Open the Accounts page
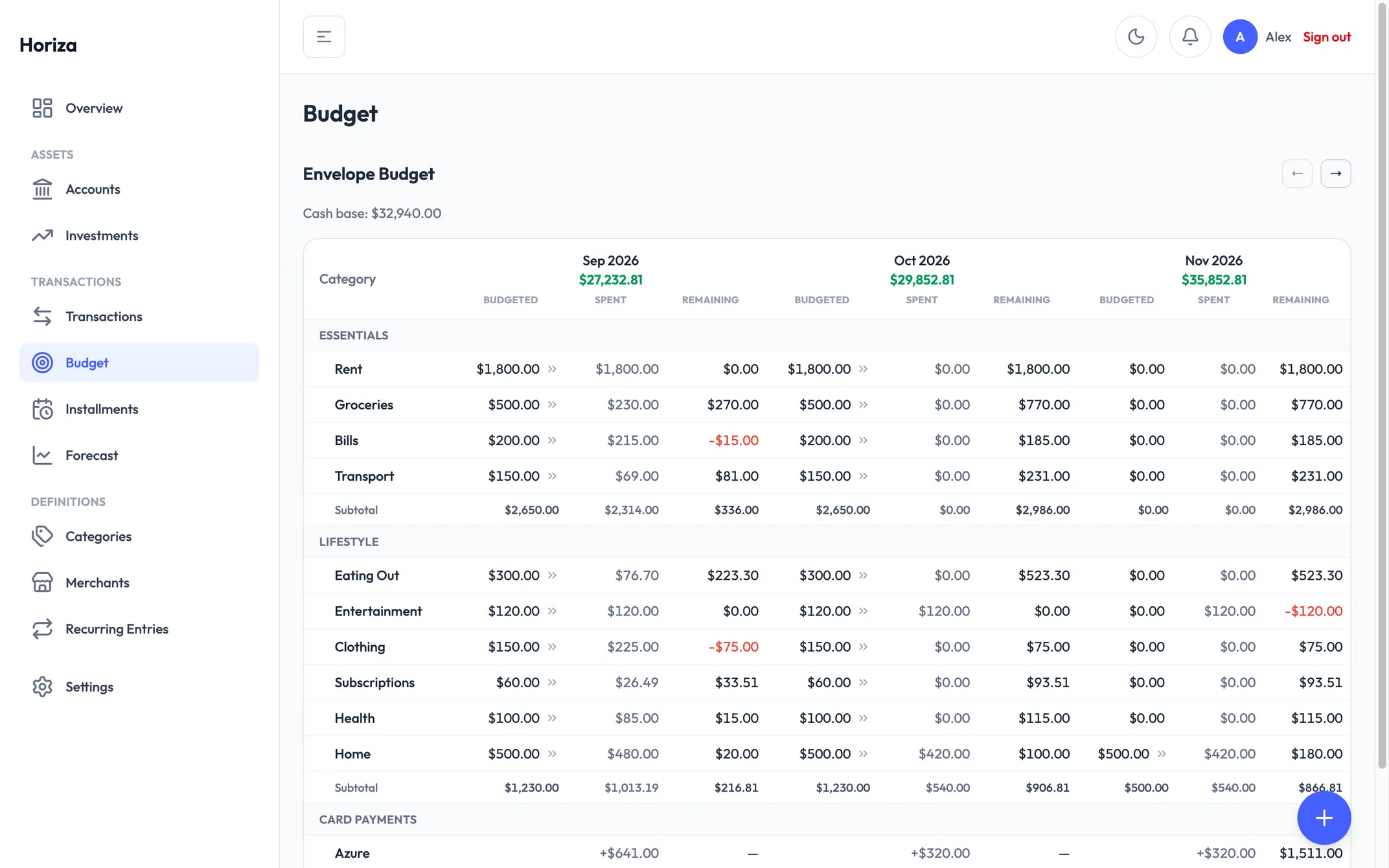Viewport: 1389px width, 868px height. [x=139, y=189]
